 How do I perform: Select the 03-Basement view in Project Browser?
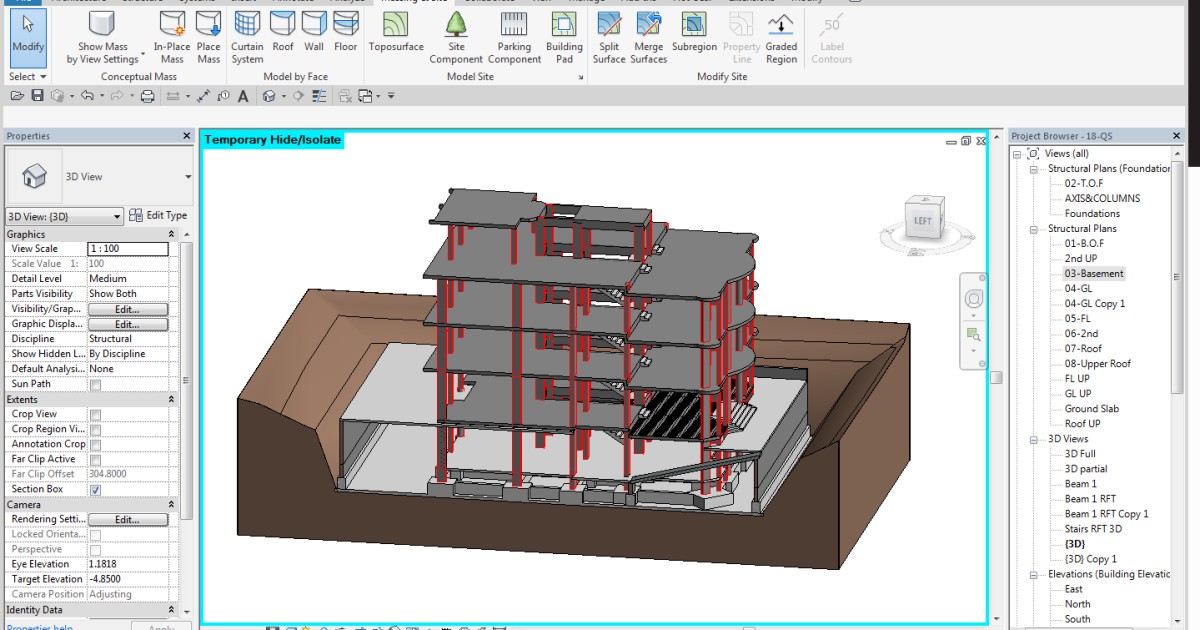tap(1093, 273)
